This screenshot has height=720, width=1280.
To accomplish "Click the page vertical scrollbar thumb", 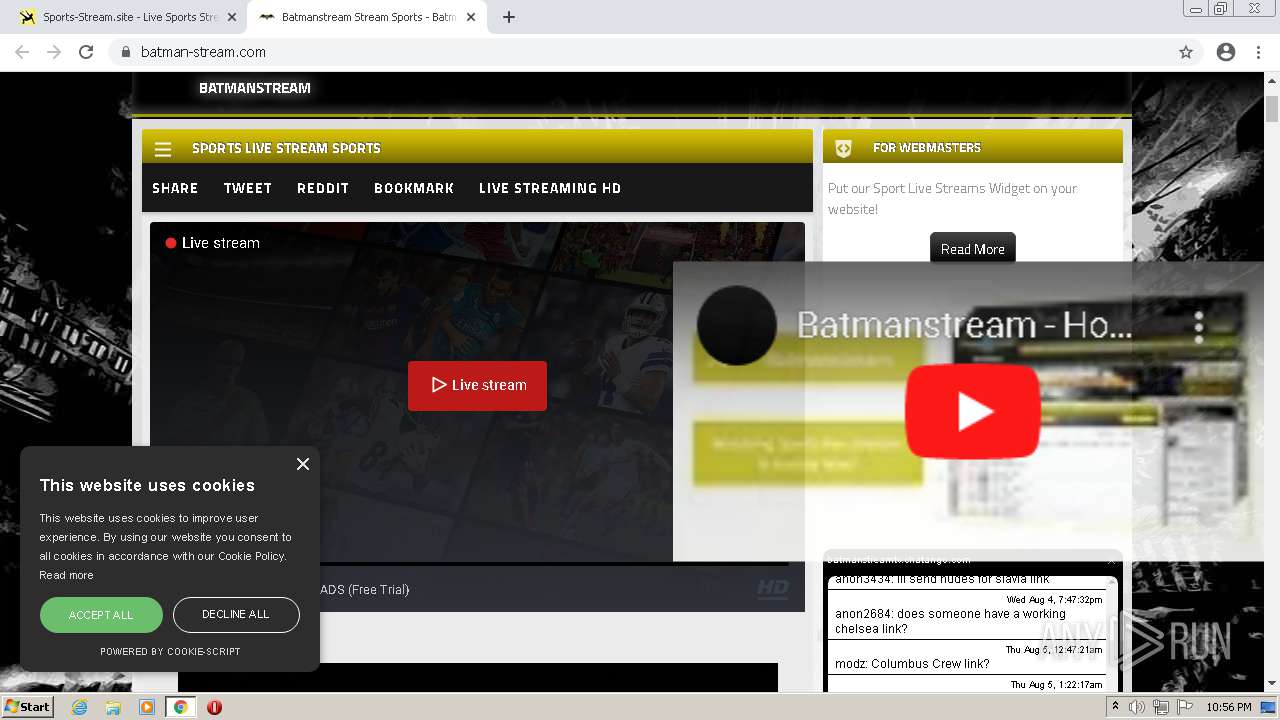I will pyautogui.click(x=1272, y=108).
